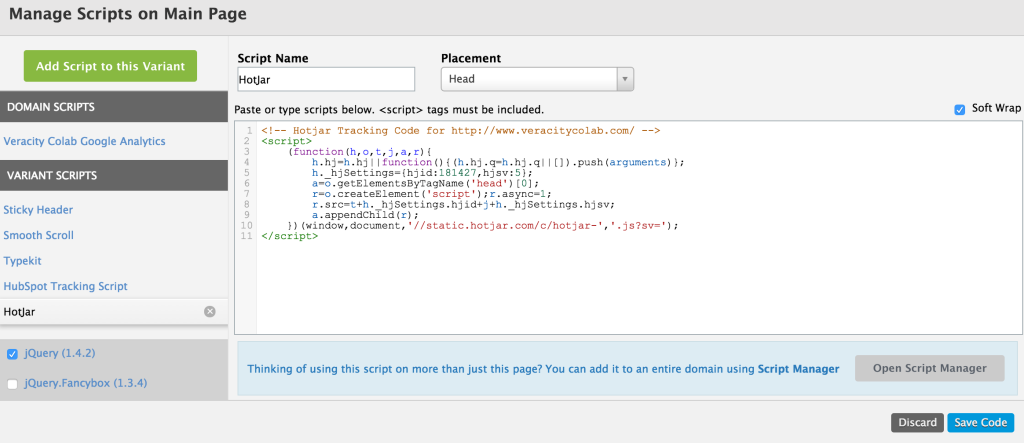The height and width of the screenshot is (443, 1024).
Task: Select Sticky Header variant script
Action: (38, 209)
